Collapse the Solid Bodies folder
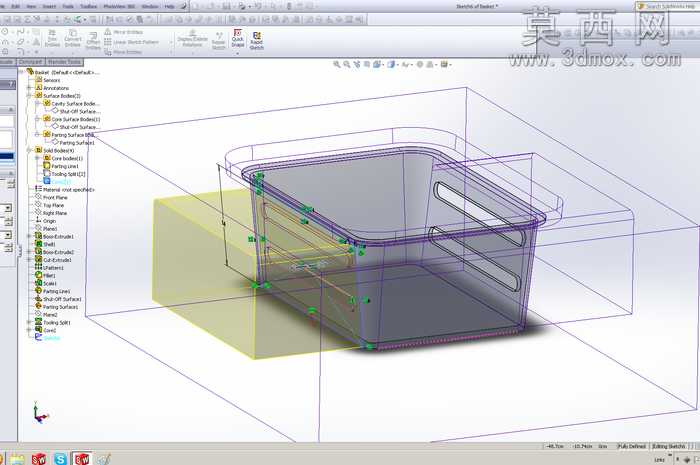Image resolution: width=700 pixels, height=465 pixels. [29, 150]
